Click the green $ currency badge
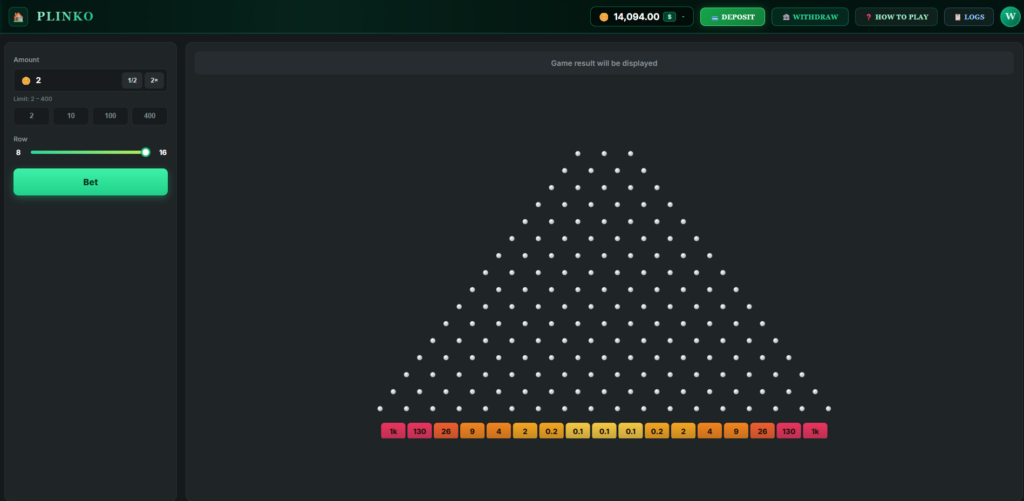The width and height of the screenshot is (1024, 501). click(669, 17)
